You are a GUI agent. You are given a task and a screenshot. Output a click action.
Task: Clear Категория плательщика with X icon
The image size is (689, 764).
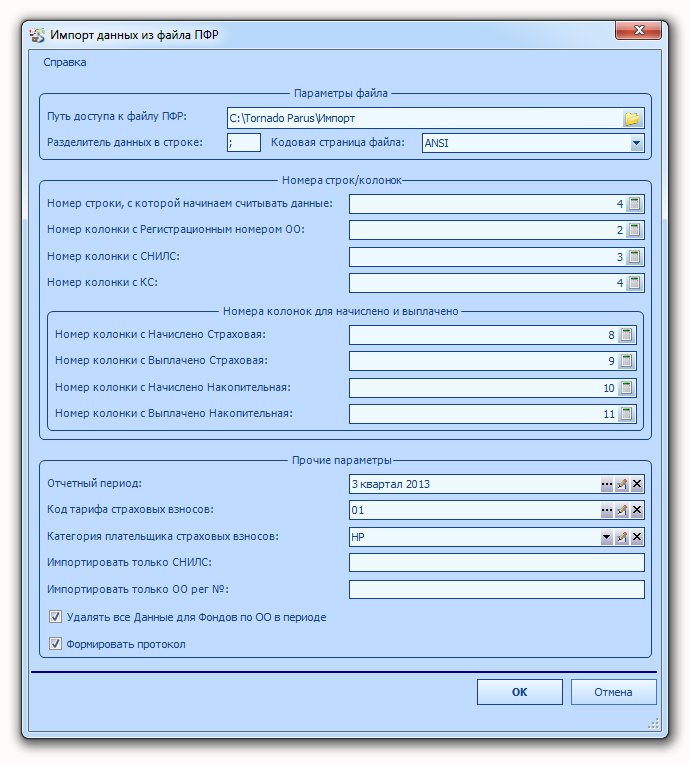636,537
